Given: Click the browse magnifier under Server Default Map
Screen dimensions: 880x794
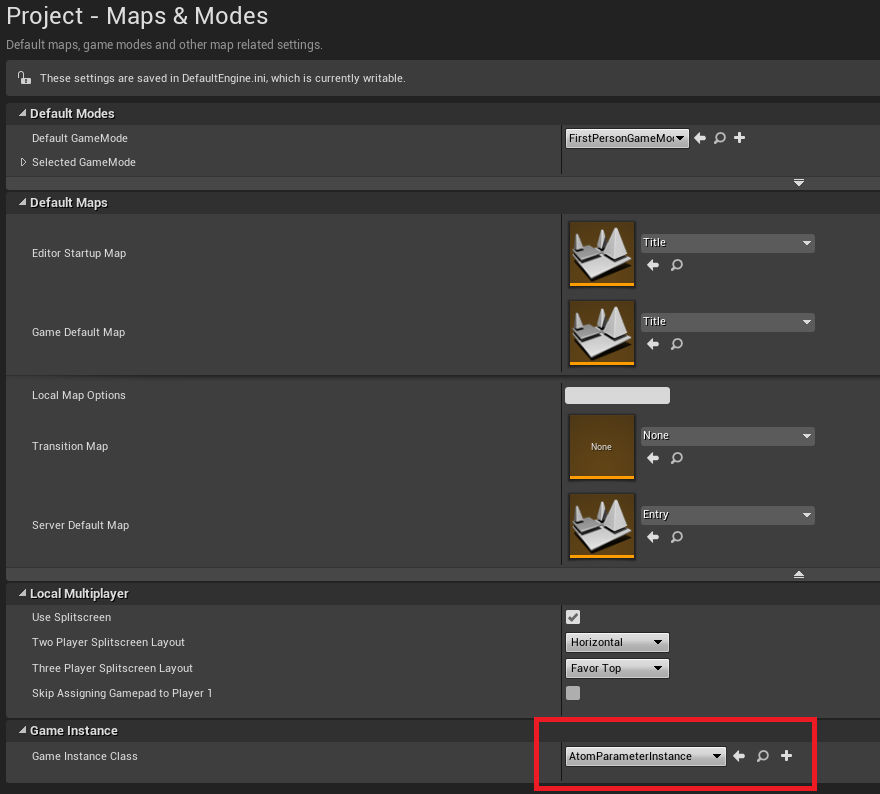Looking at the screenshot, I should (x=676, y=537).
